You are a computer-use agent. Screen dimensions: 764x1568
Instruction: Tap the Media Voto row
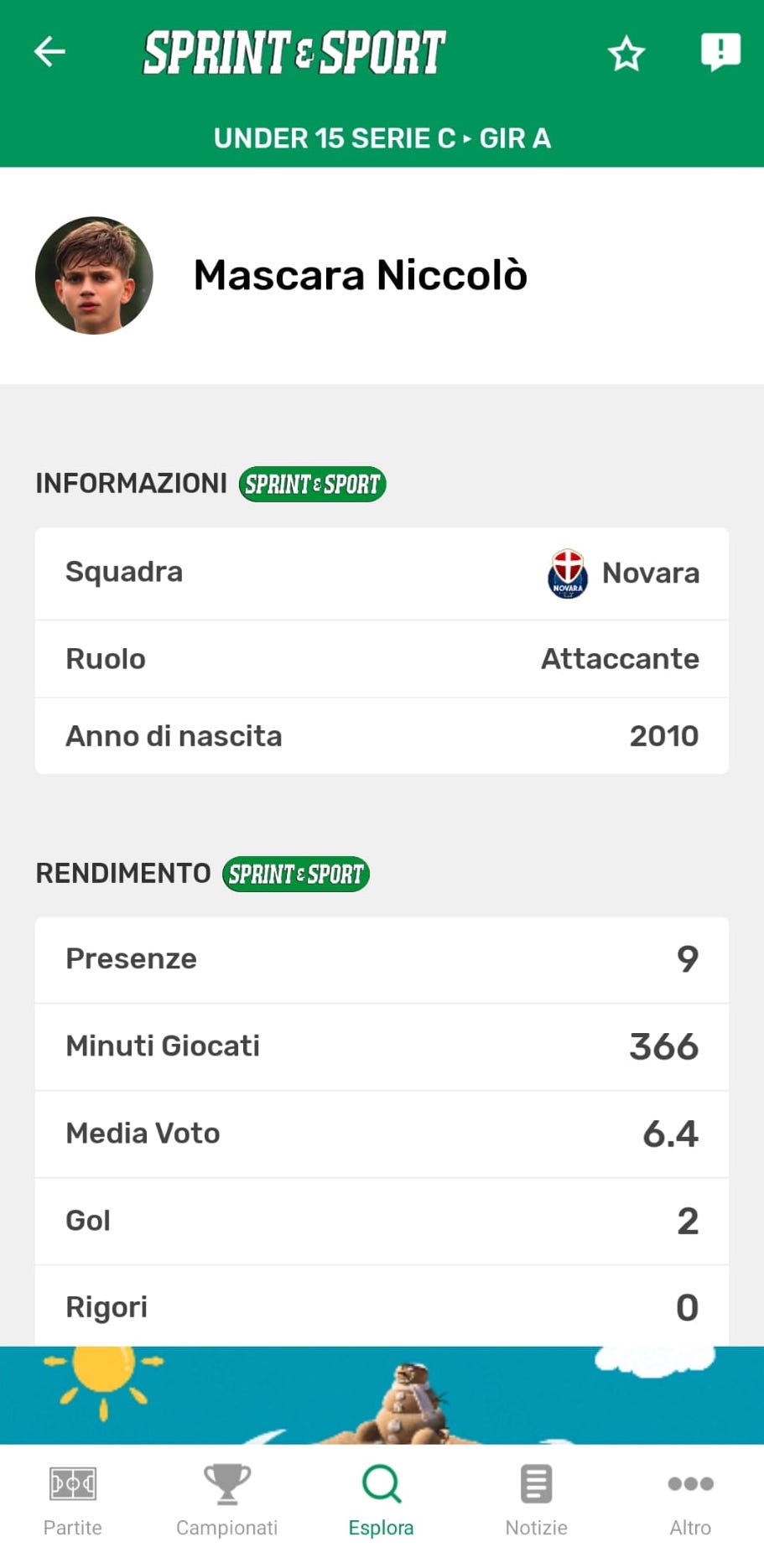pyautogui.click(x=382, y=1134)
